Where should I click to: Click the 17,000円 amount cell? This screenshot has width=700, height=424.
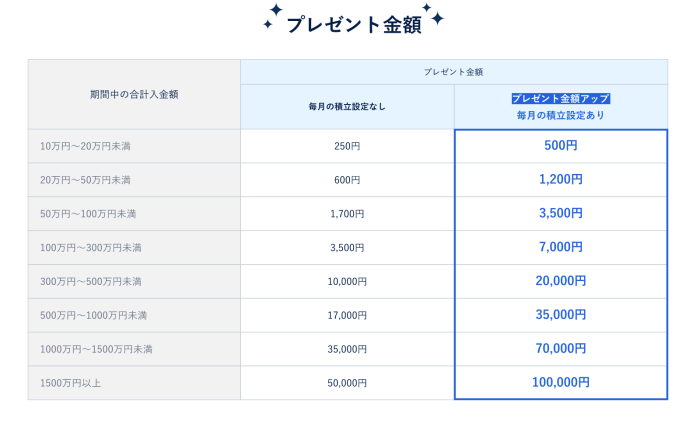(x=347, y=316)
